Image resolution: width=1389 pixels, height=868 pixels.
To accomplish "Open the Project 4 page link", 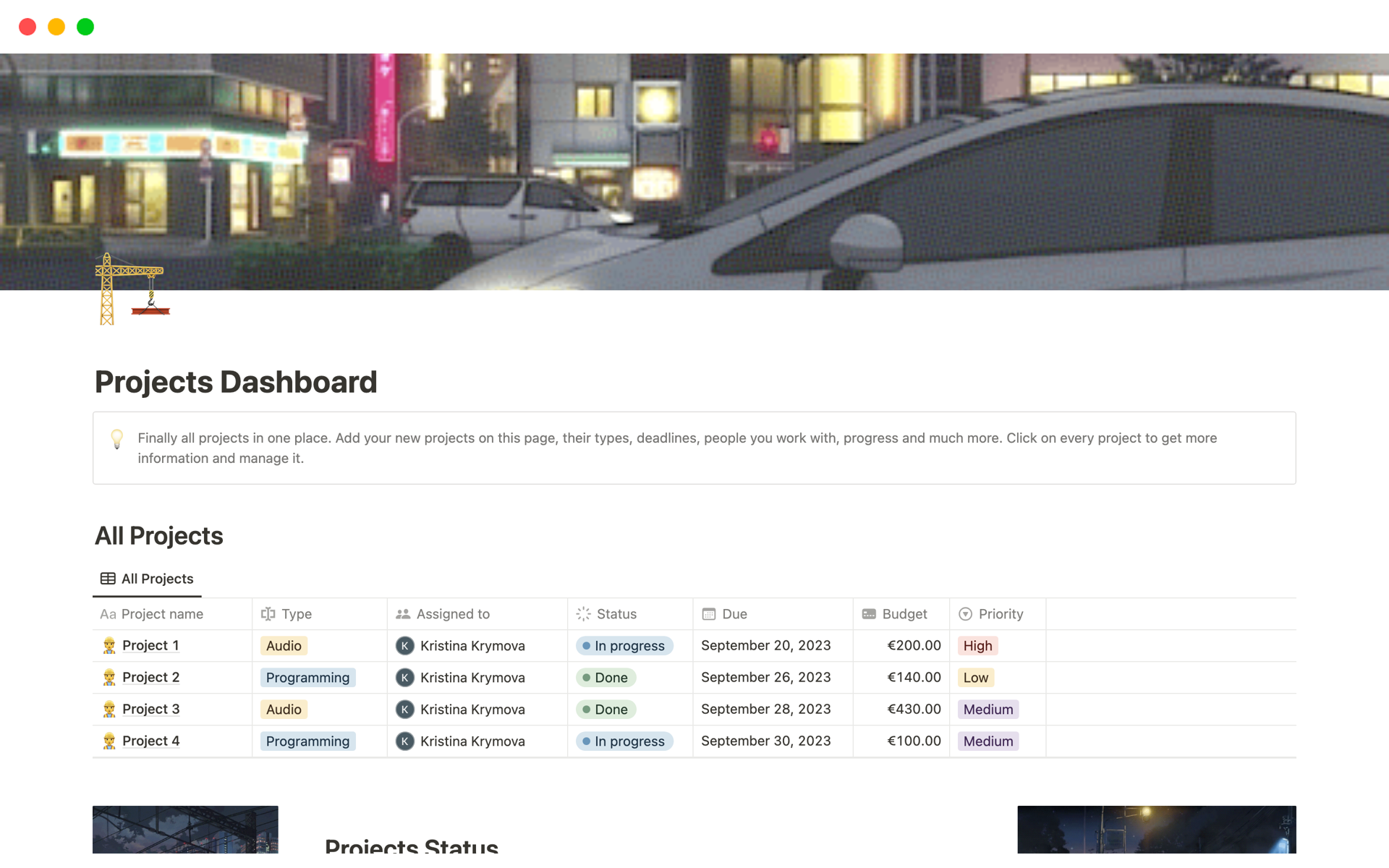I will (150, 741).
